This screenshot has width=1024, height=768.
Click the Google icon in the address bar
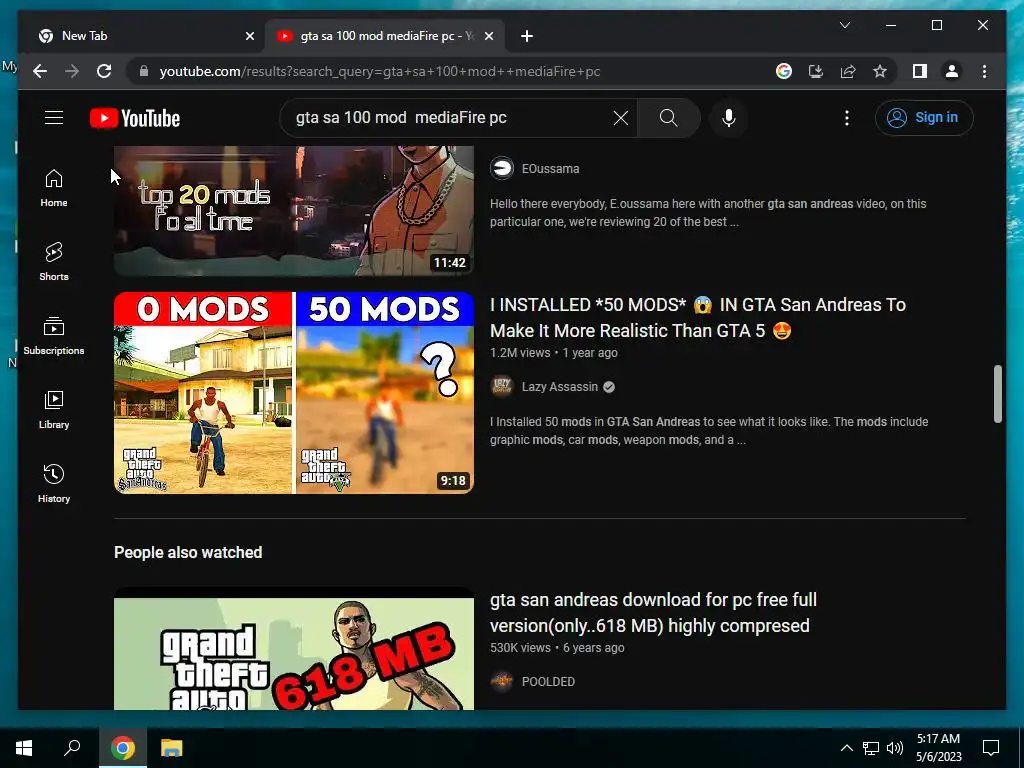click(x=784, y=71)
